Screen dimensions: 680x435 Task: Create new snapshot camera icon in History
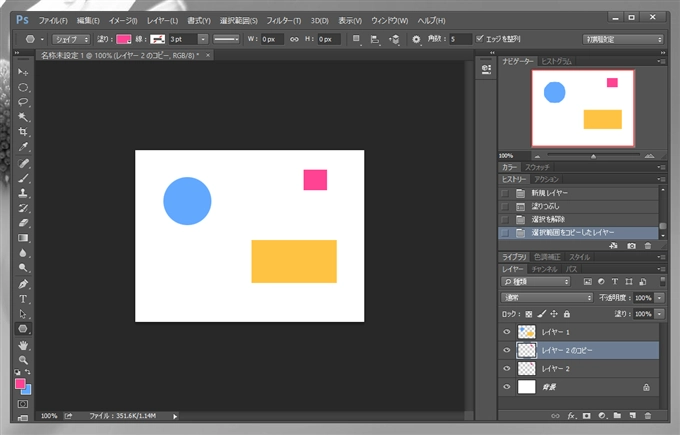pyautogui.click(x=631, y=246)
